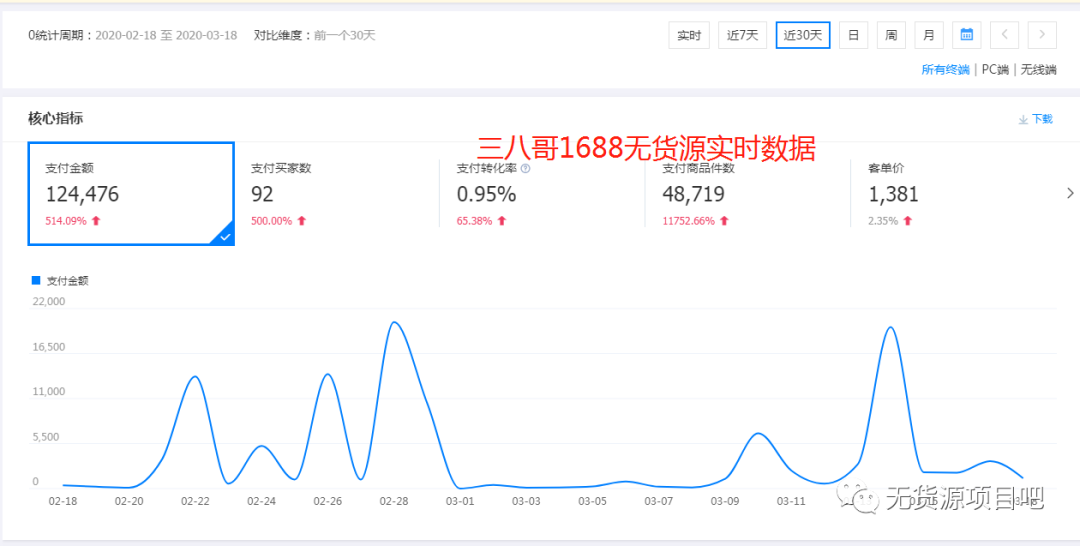This screenshot has height=546, width=1080.
Task: Filter data by PC端
Action: pyautogui.click(x=995, y=70)
